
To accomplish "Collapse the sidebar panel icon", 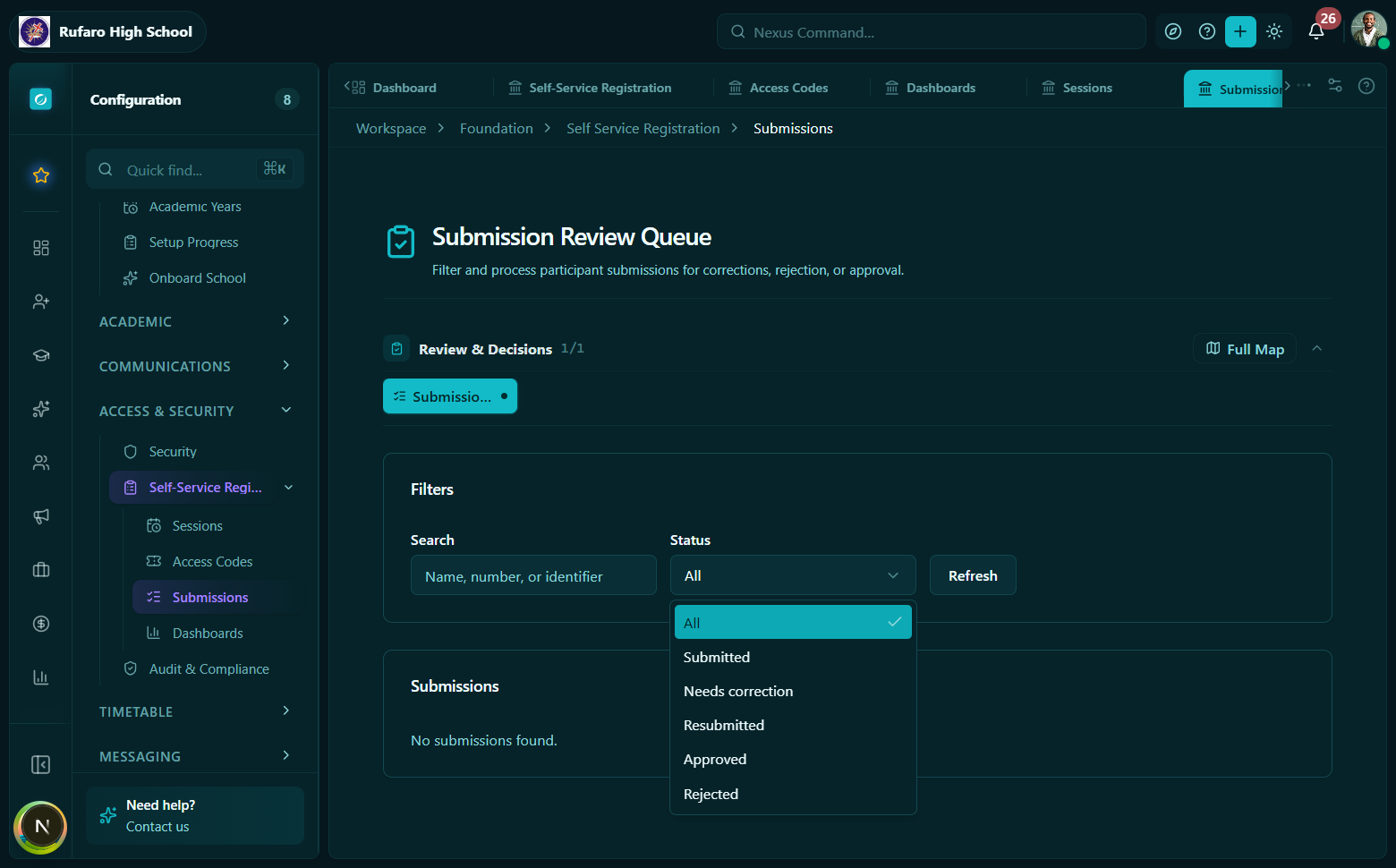I will pos(41,764).
